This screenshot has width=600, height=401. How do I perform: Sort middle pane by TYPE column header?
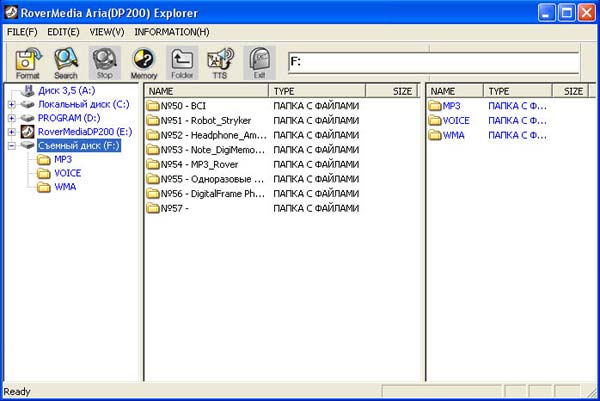click(317, 91)
